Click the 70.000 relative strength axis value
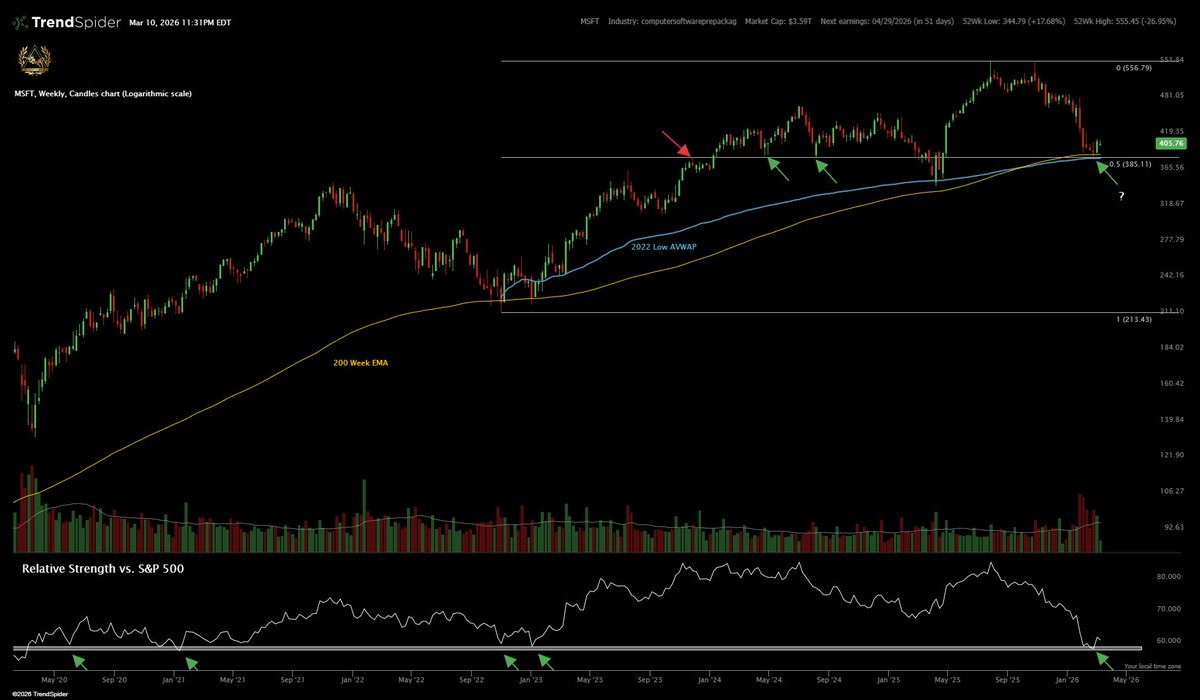The width and height of the screenshot is (1200, 700). coord(1171,609)
